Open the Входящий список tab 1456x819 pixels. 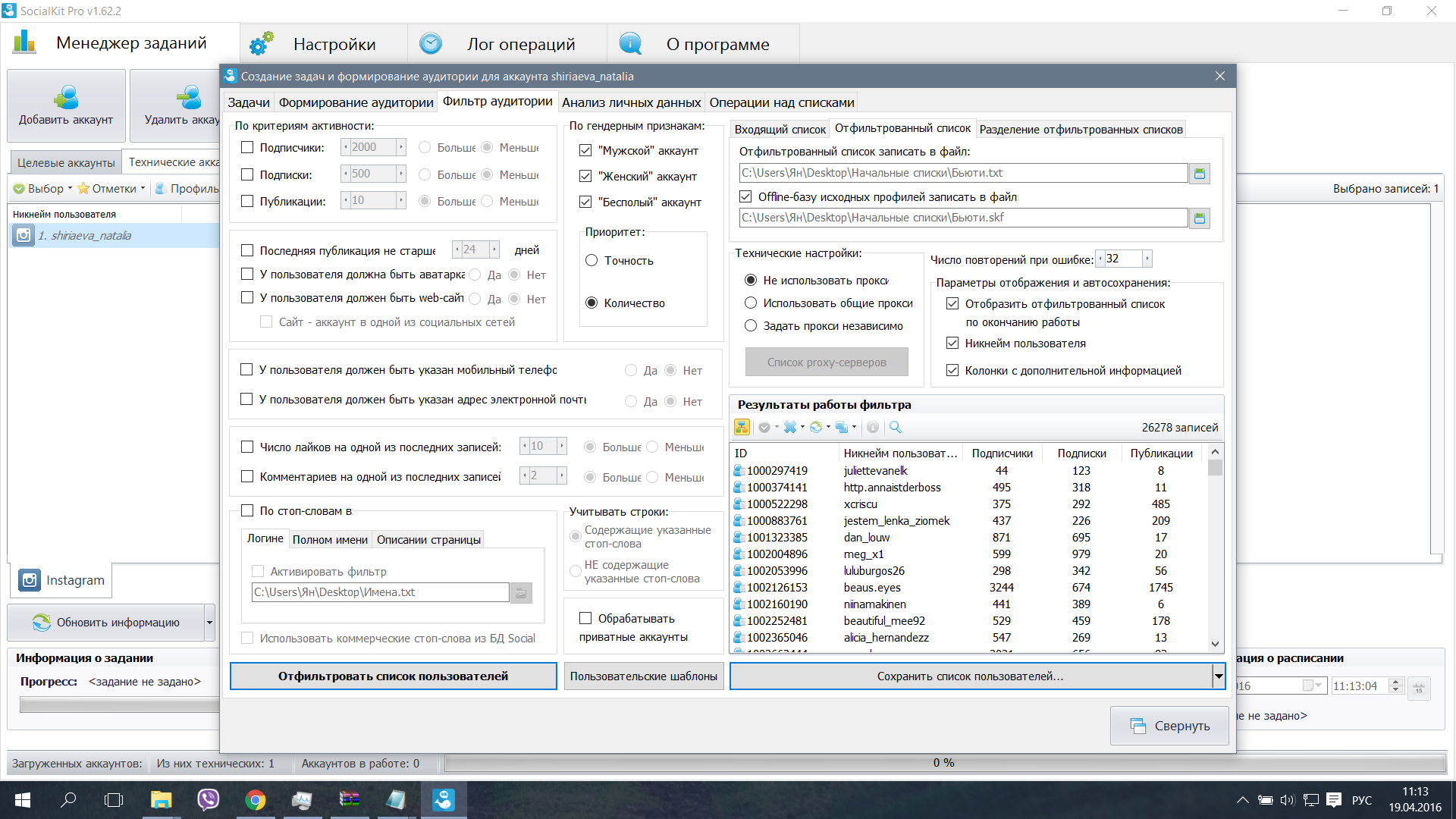pos(780,130)
